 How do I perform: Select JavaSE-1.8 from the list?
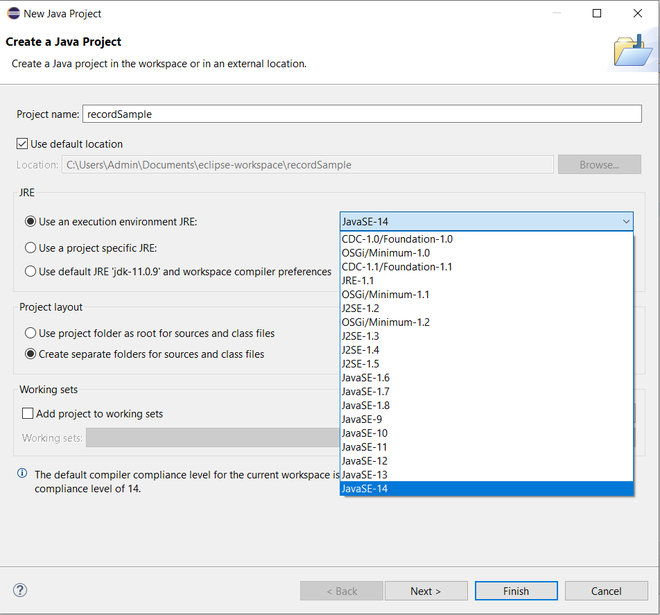(x=365, y=405)
